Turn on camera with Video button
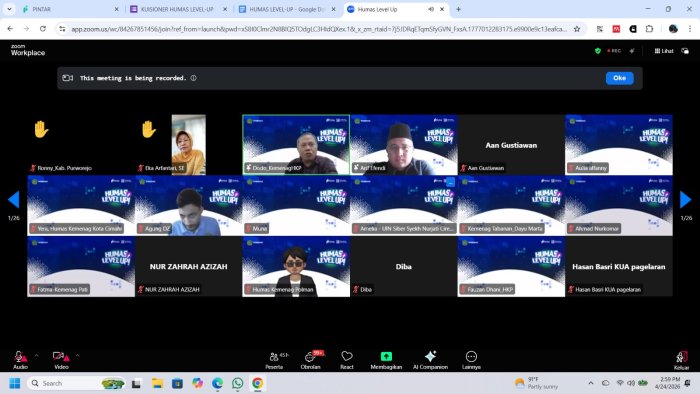700x394 pixels. pyautogui.click(x=61, y=360)
